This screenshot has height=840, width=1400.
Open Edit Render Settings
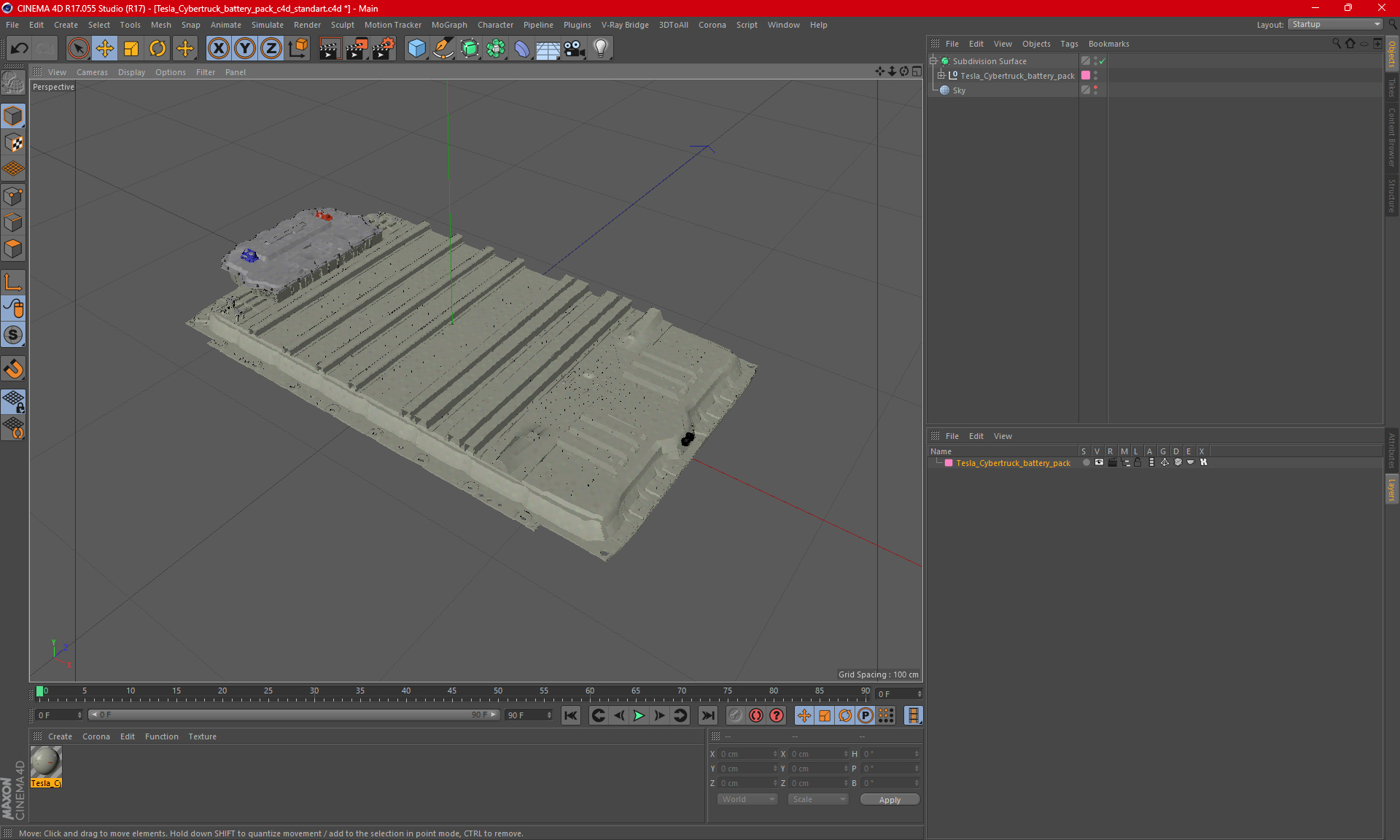pyautogui.click(x=384, y=49)
